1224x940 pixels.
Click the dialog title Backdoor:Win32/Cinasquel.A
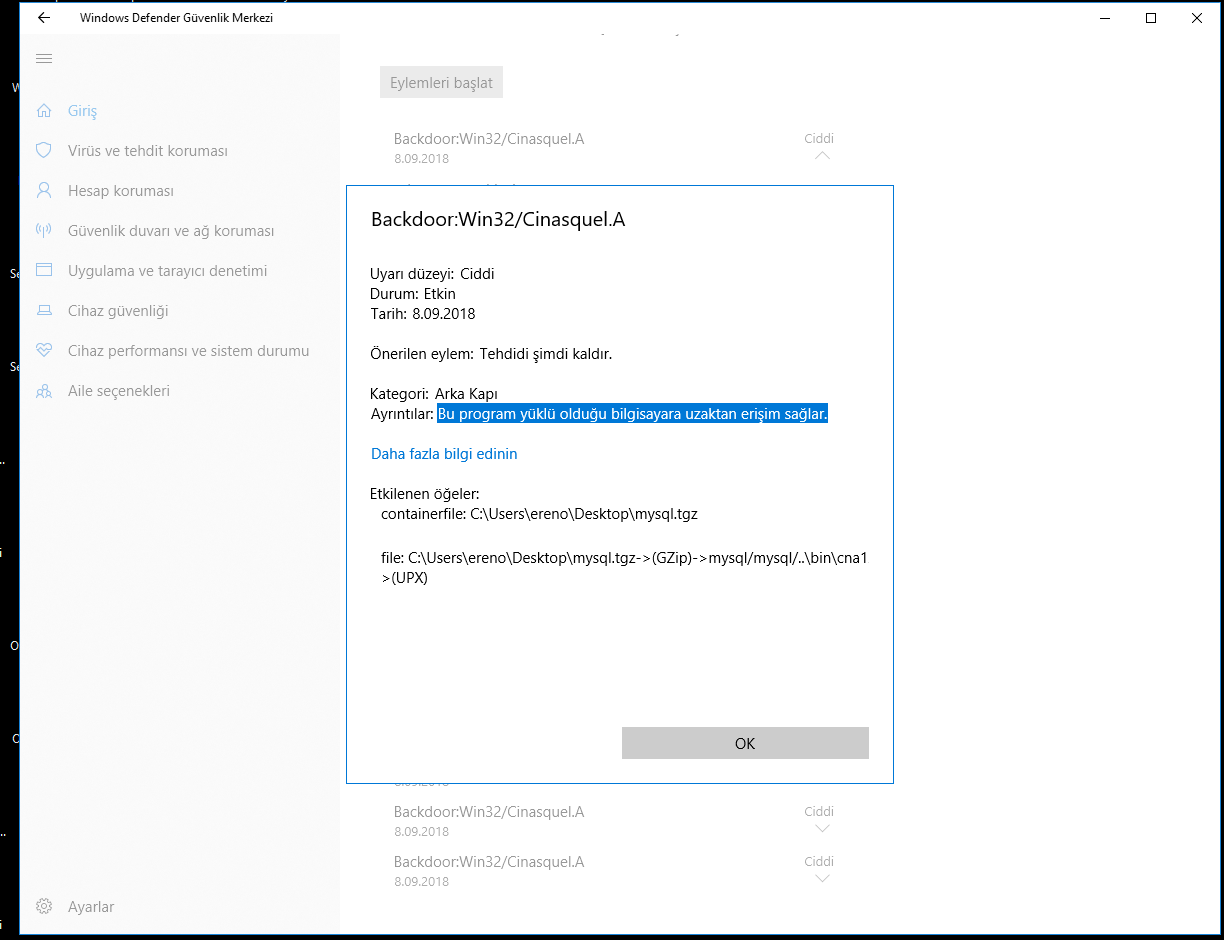[x=498, y=220]
